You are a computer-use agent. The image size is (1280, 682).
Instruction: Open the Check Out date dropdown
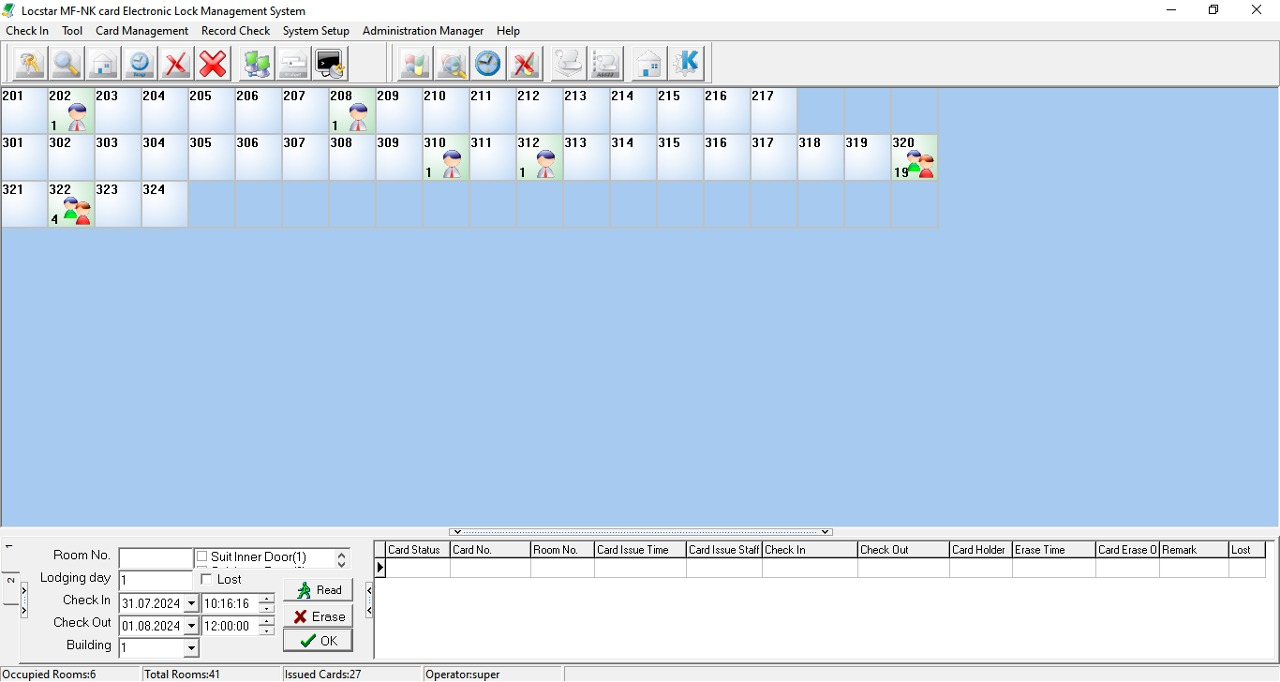tap(191, 626)
